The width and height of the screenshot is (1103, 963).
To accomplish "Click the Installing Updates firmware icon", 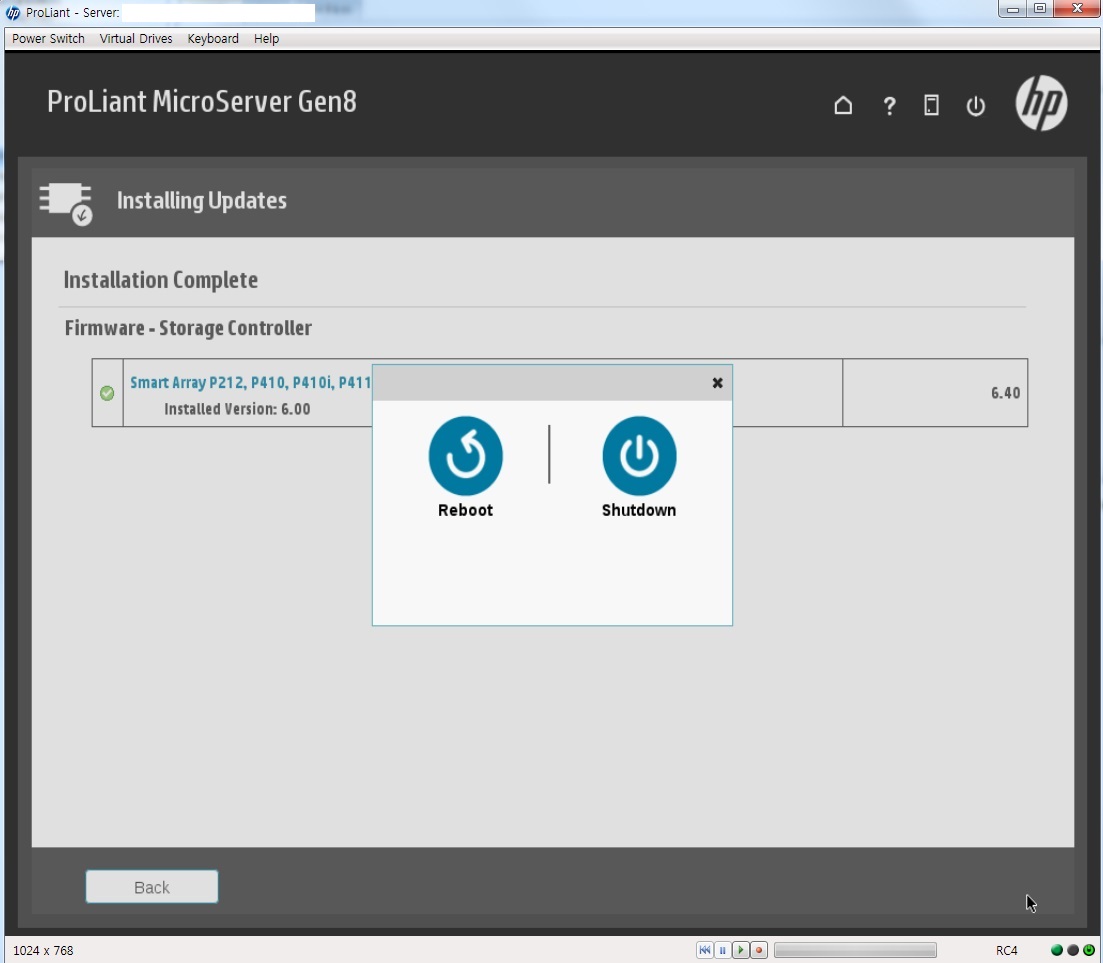I will coord(66,203).
